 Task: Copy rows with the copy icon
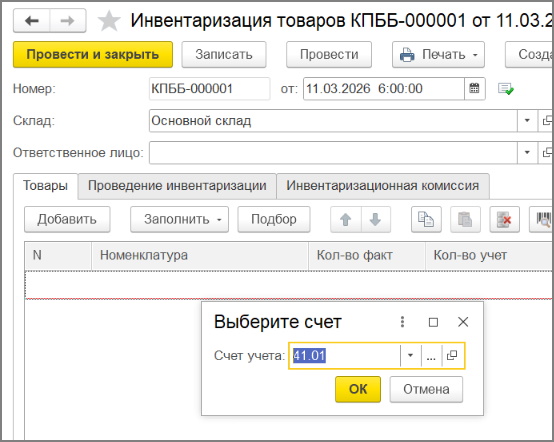click(x=426, y=219)
